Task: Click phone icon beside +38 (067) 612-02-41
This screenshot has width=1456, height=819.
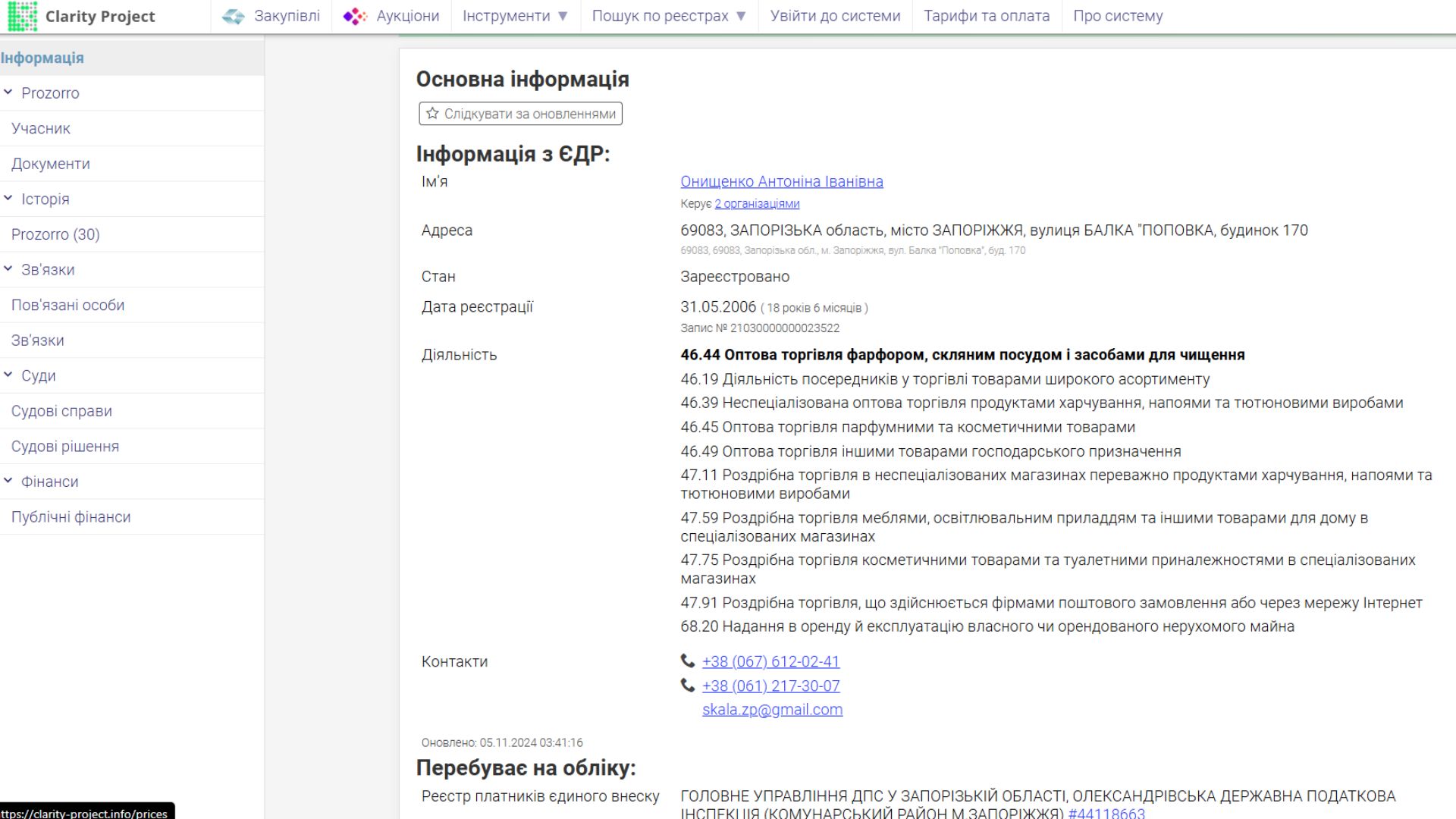Action: [x=686, y=661]
